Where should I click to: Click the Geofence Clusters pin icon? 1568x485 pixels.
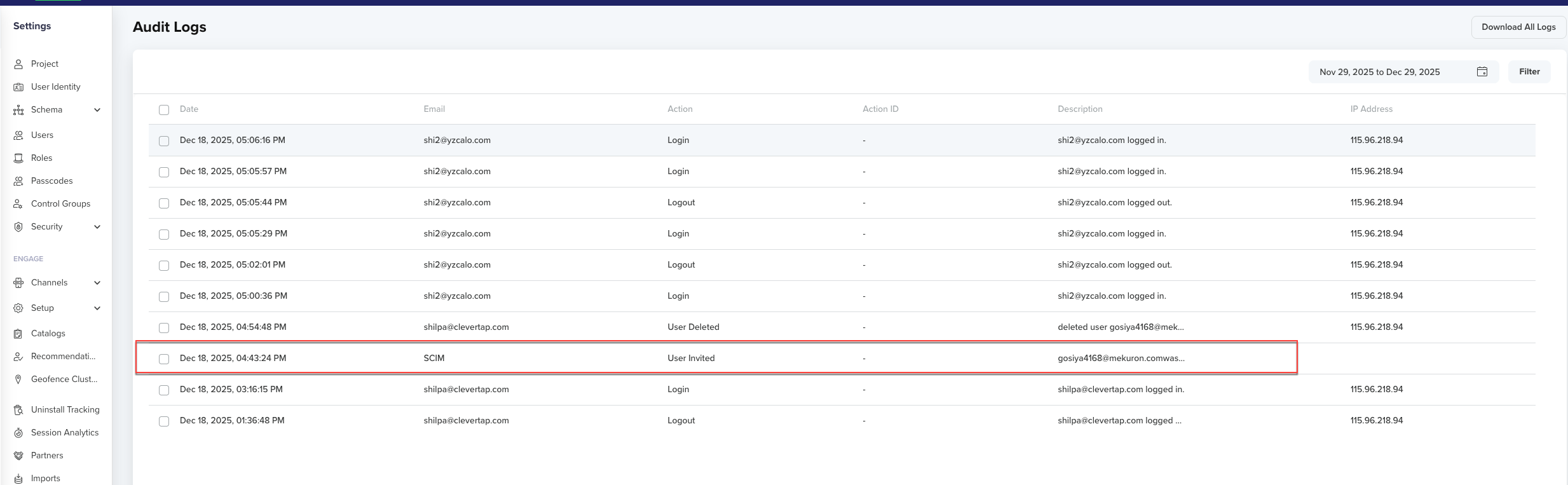[x=18, y=379]
